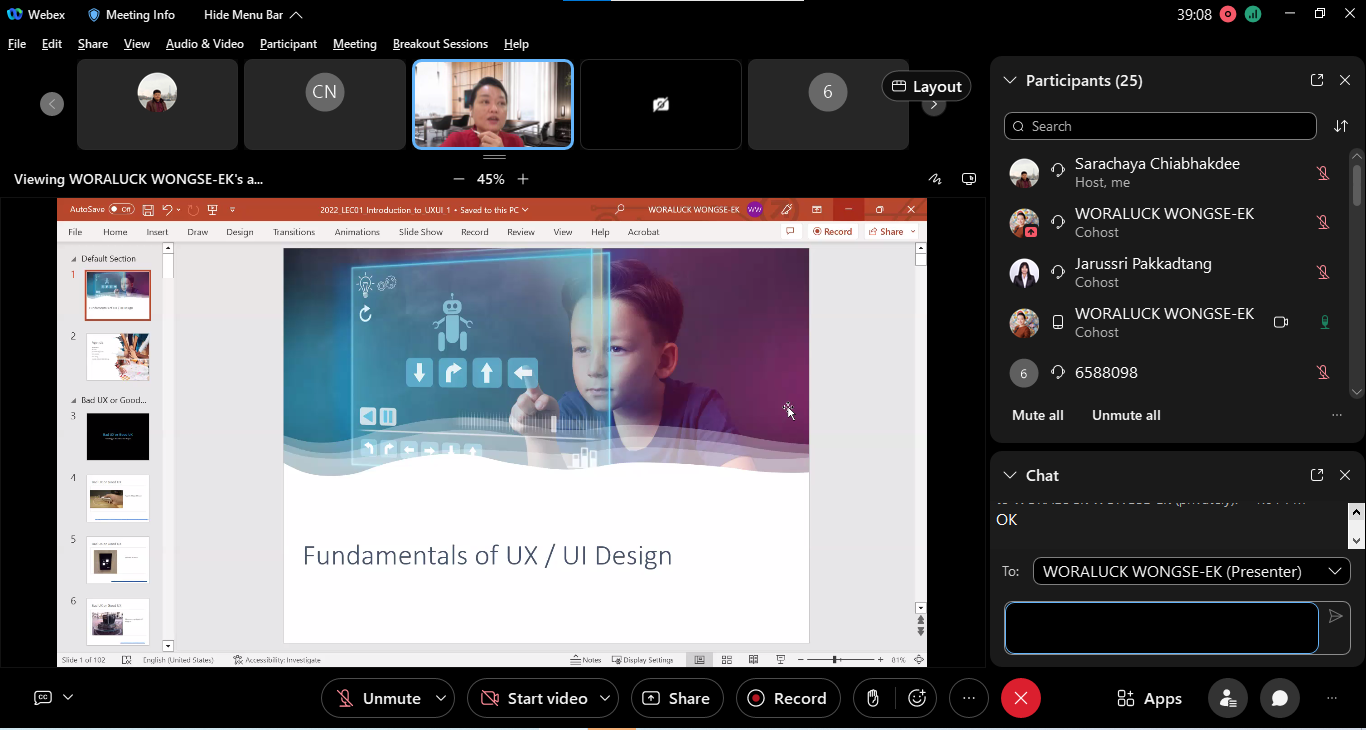Click the Mute all button

(x=1037, y=415)
